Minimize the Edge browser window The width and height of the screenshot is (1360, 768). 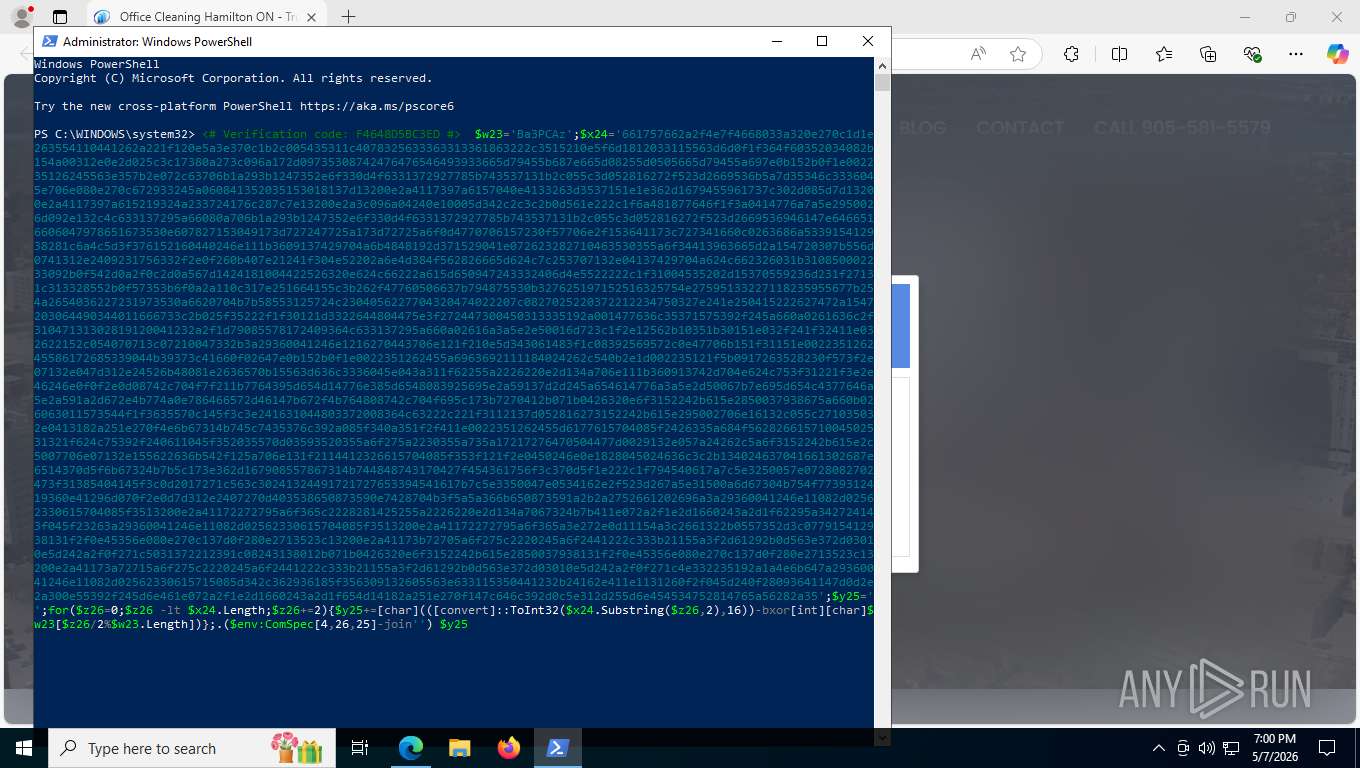tap(1245, 17)
